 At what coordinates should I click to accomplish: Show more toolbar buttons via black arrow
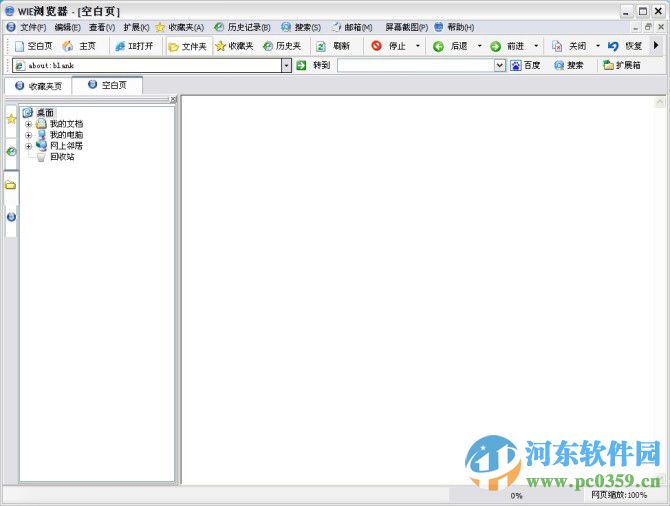(656, 45)
